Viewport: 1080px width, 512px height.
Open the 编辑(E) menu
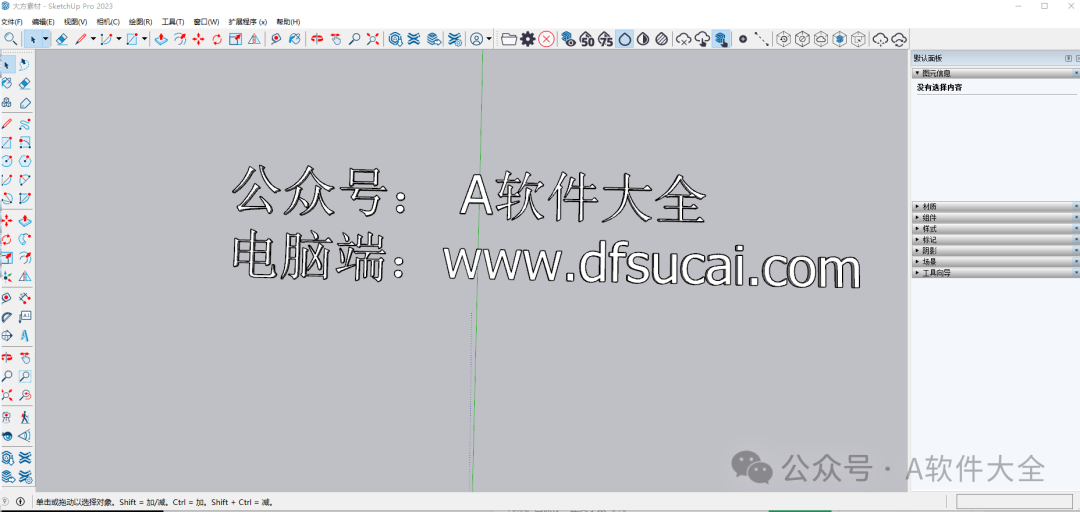click(x=43, y=22)
